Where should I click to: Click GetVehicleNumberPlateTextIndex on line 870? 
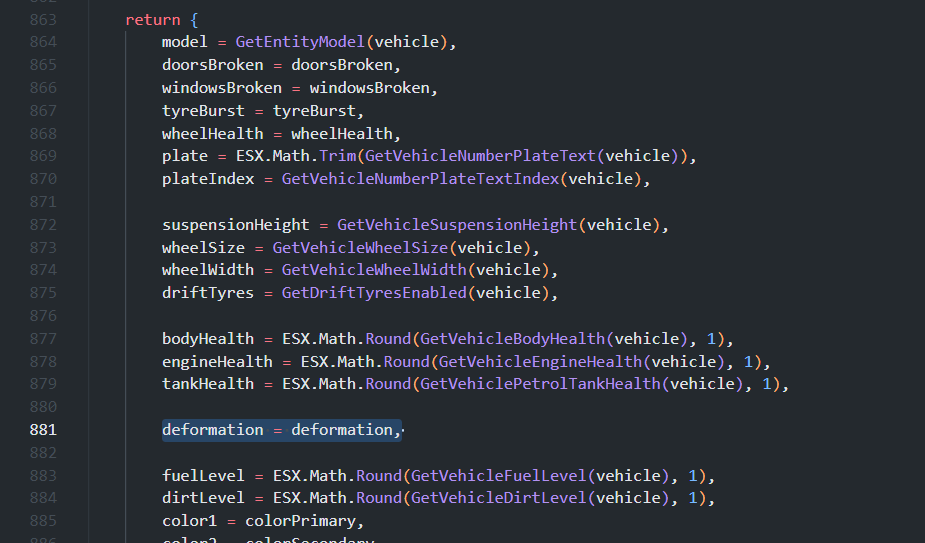[420, 179]
